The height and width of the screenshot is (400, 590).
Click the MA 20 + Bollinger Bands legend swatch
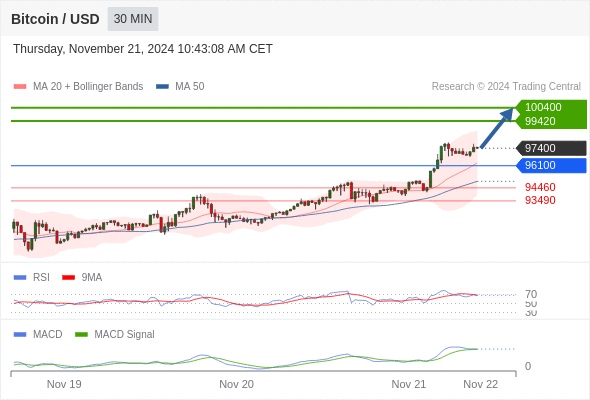20,87
